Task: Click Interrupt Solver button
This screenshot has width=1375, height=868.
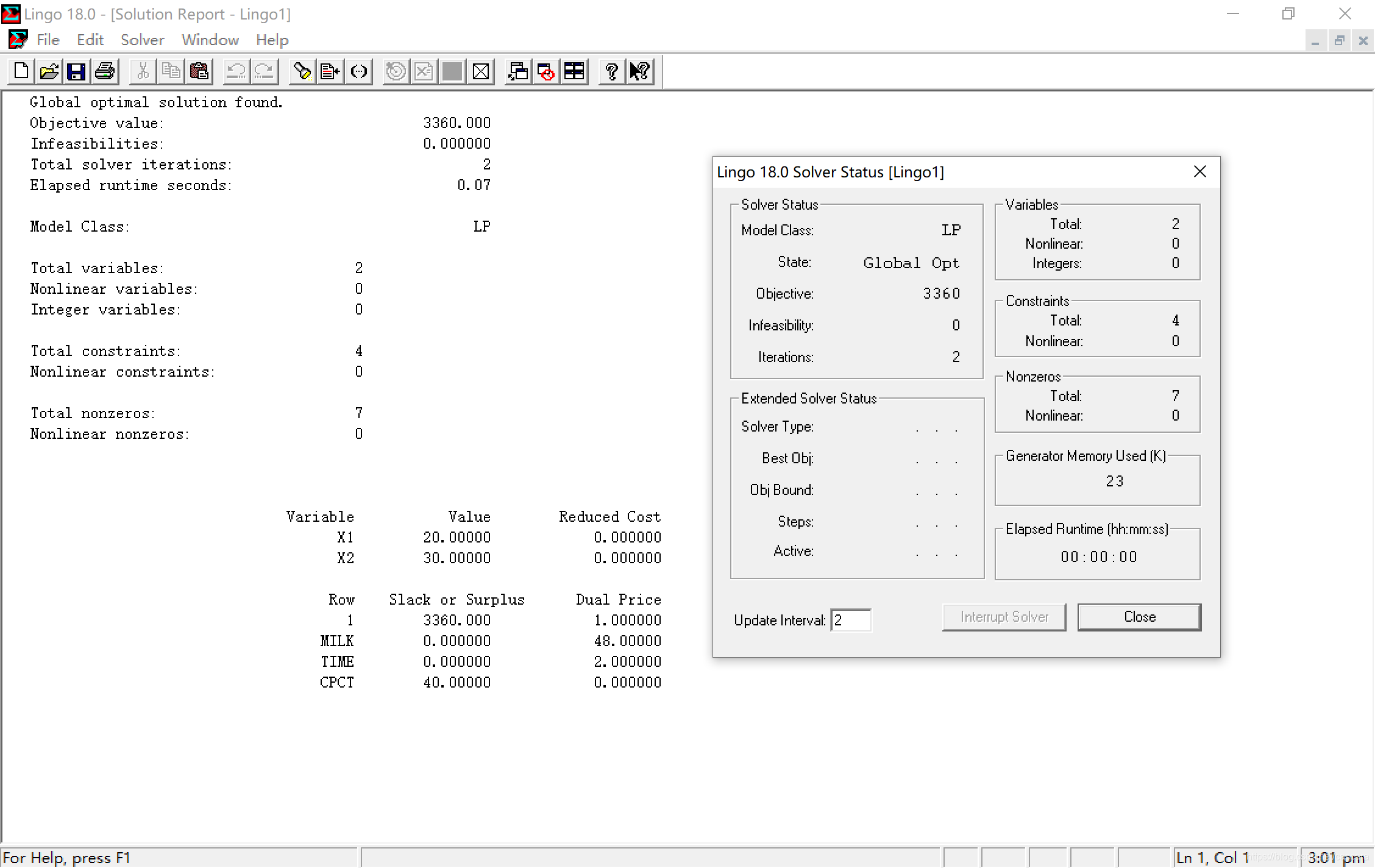Action: coord(1003,617)
